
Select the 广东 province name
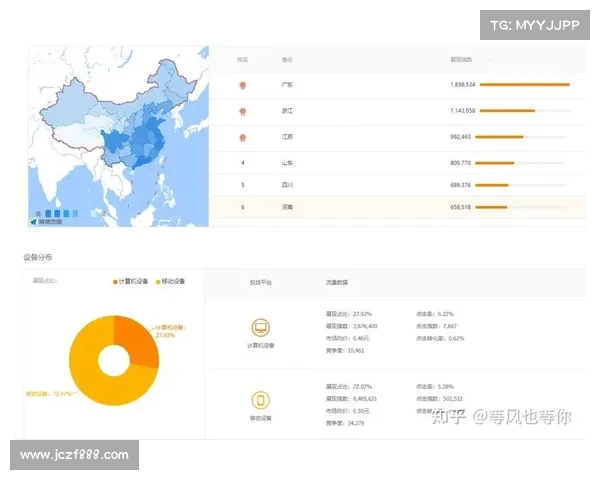(x=287, y=85)
